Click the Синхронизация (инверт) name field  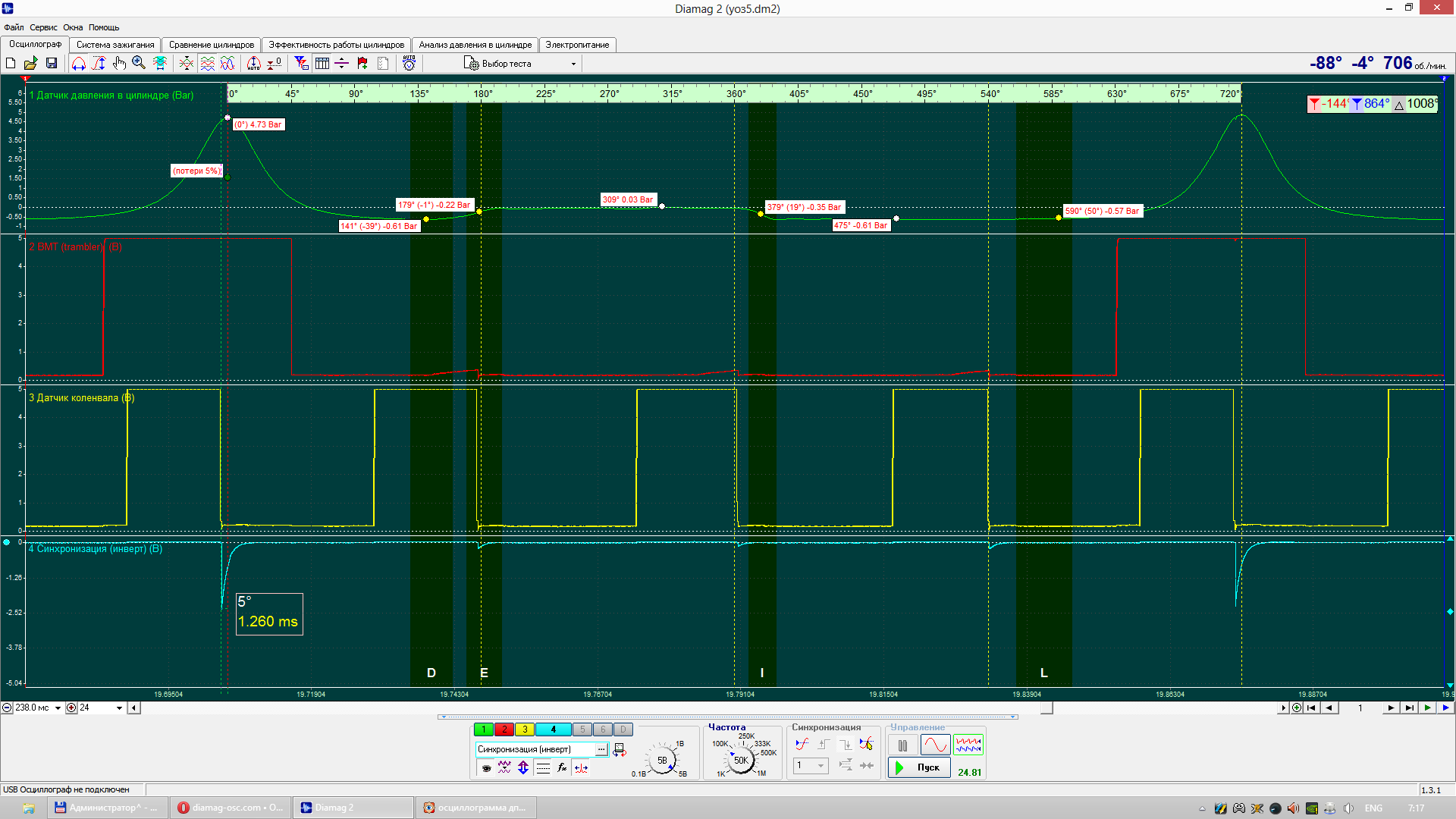535,749
